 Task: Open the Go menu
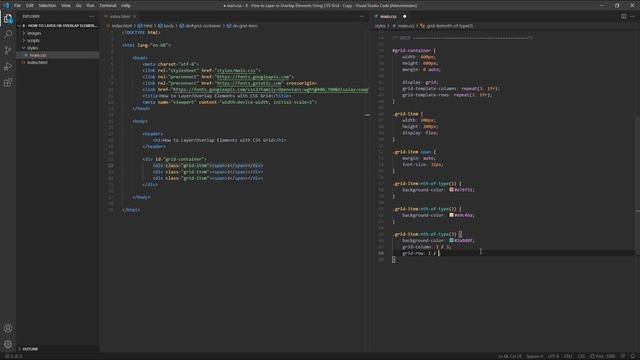pyautogui.click(x=78, y=6)
